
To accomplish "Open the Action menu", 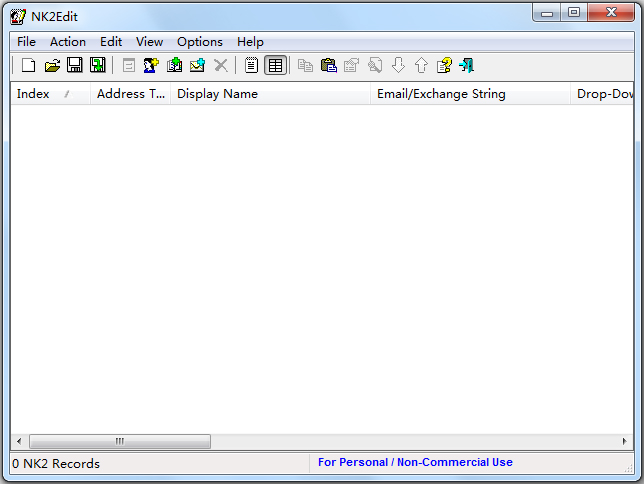I will [x=68, y=42].
